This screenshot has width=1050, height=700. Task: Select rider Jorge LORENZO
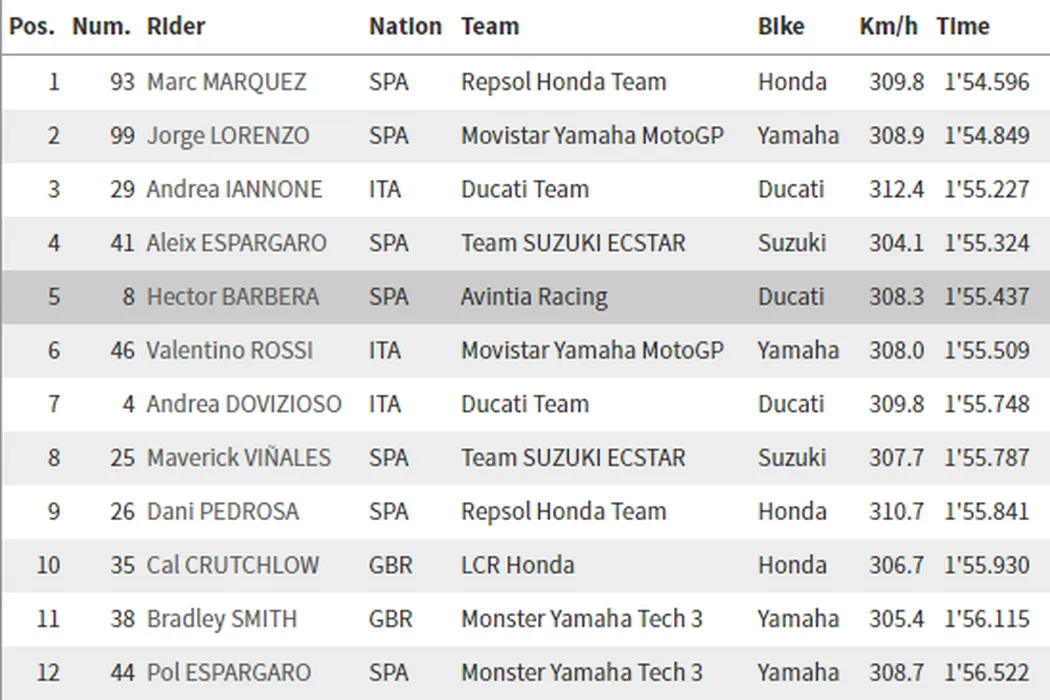tap(228, 136)
